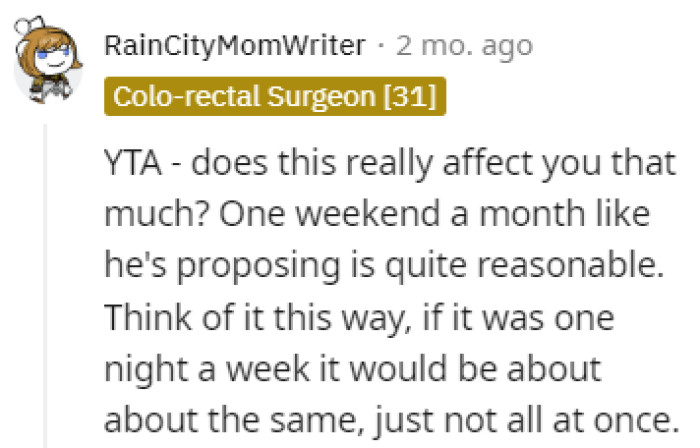Click the '2 mo. ago' timestamp

tap(464, 45)
